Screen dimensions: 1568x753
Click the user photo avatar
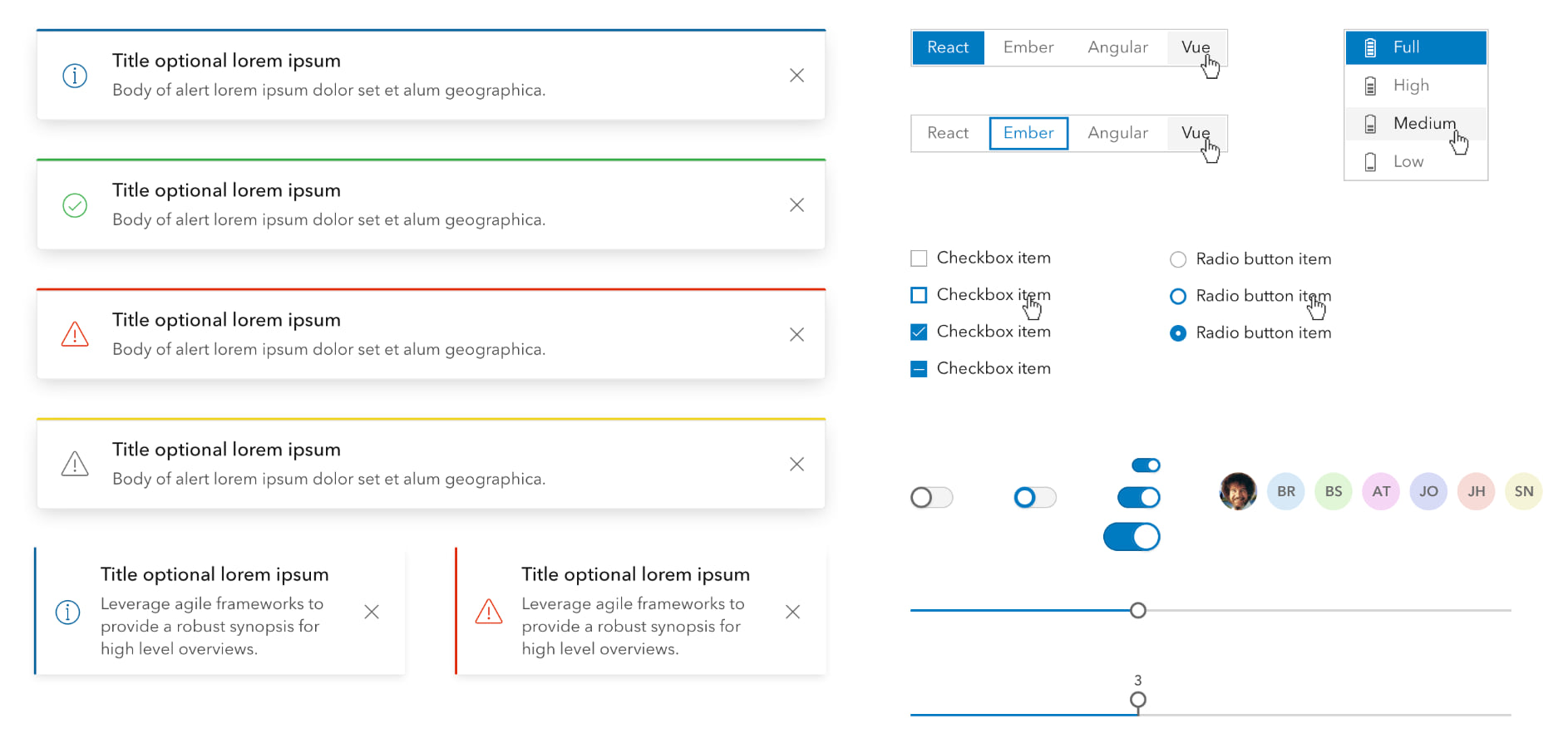coord(1237,492)
